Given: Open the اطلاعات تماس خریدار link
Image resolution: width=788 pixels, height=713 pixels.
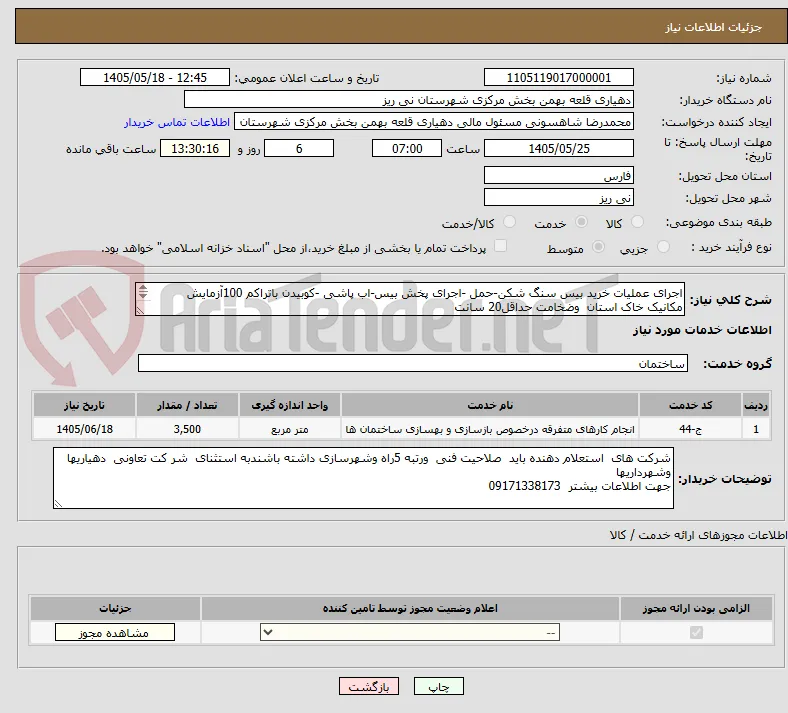Looking at the screenshot, I should coord(177,123).
